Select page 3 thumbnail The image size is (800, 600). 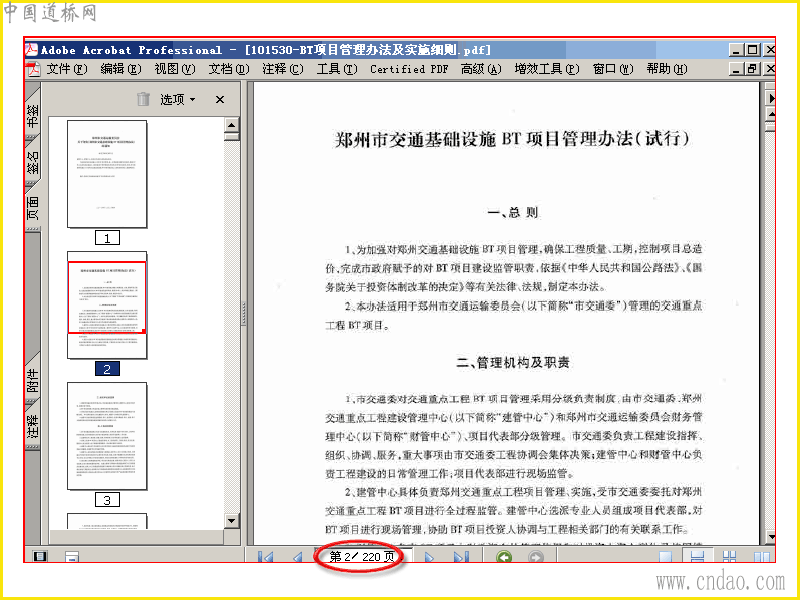107,436
